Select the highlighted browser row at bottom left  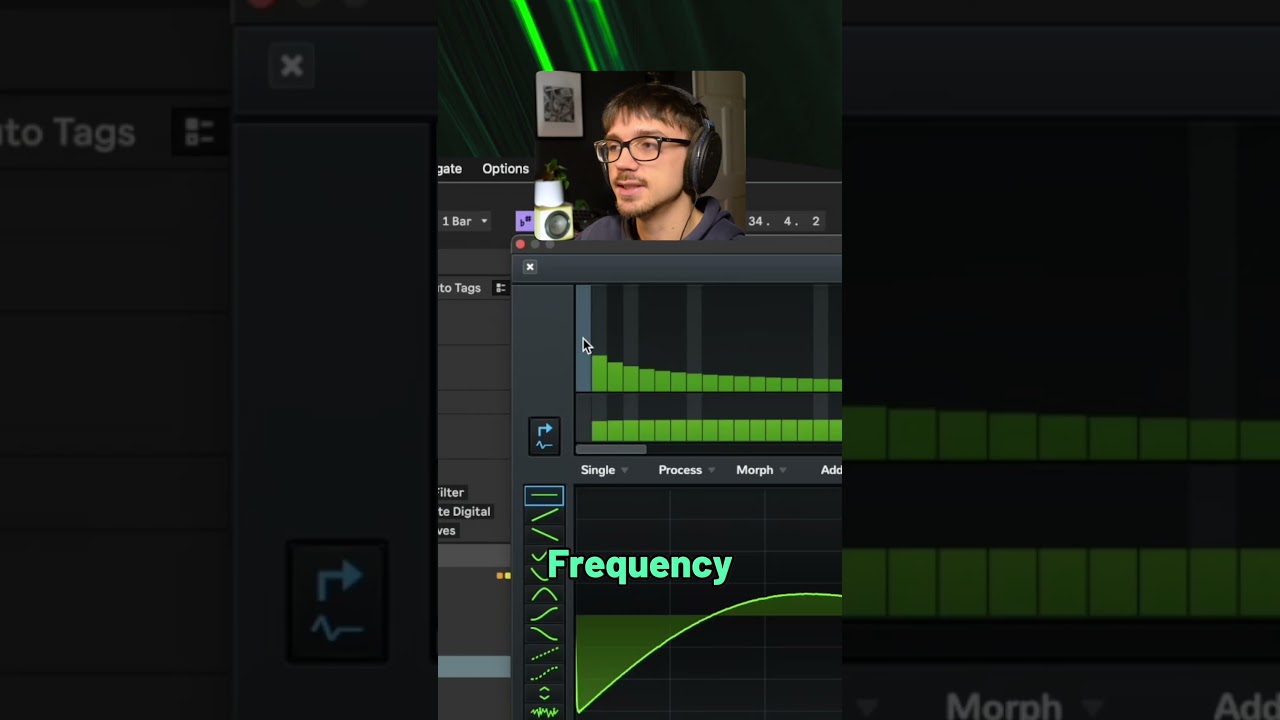[474, 667]
